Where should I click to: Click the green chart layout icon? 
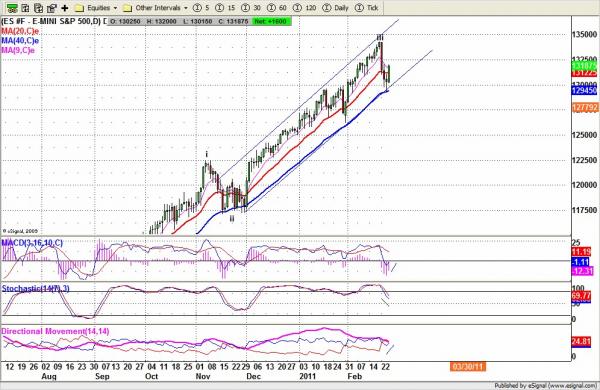pos(12,8)
